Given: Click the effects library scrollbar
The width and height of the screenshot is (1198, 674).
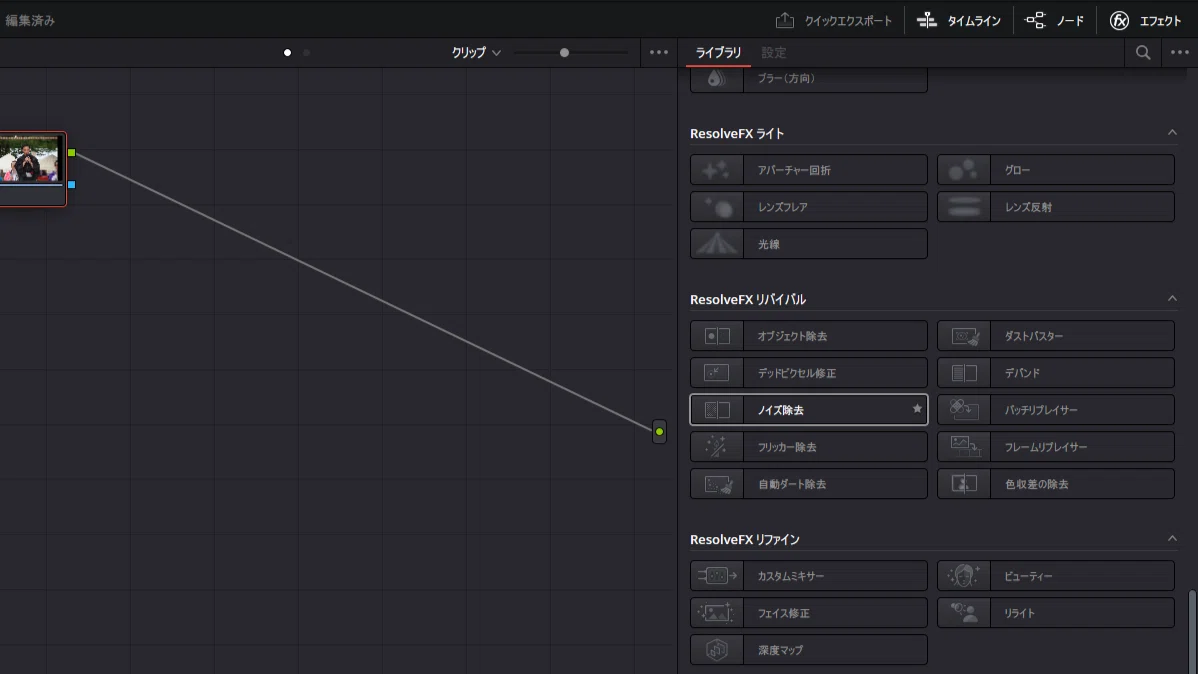Looking at the screenshot, I should point(1192,630).
